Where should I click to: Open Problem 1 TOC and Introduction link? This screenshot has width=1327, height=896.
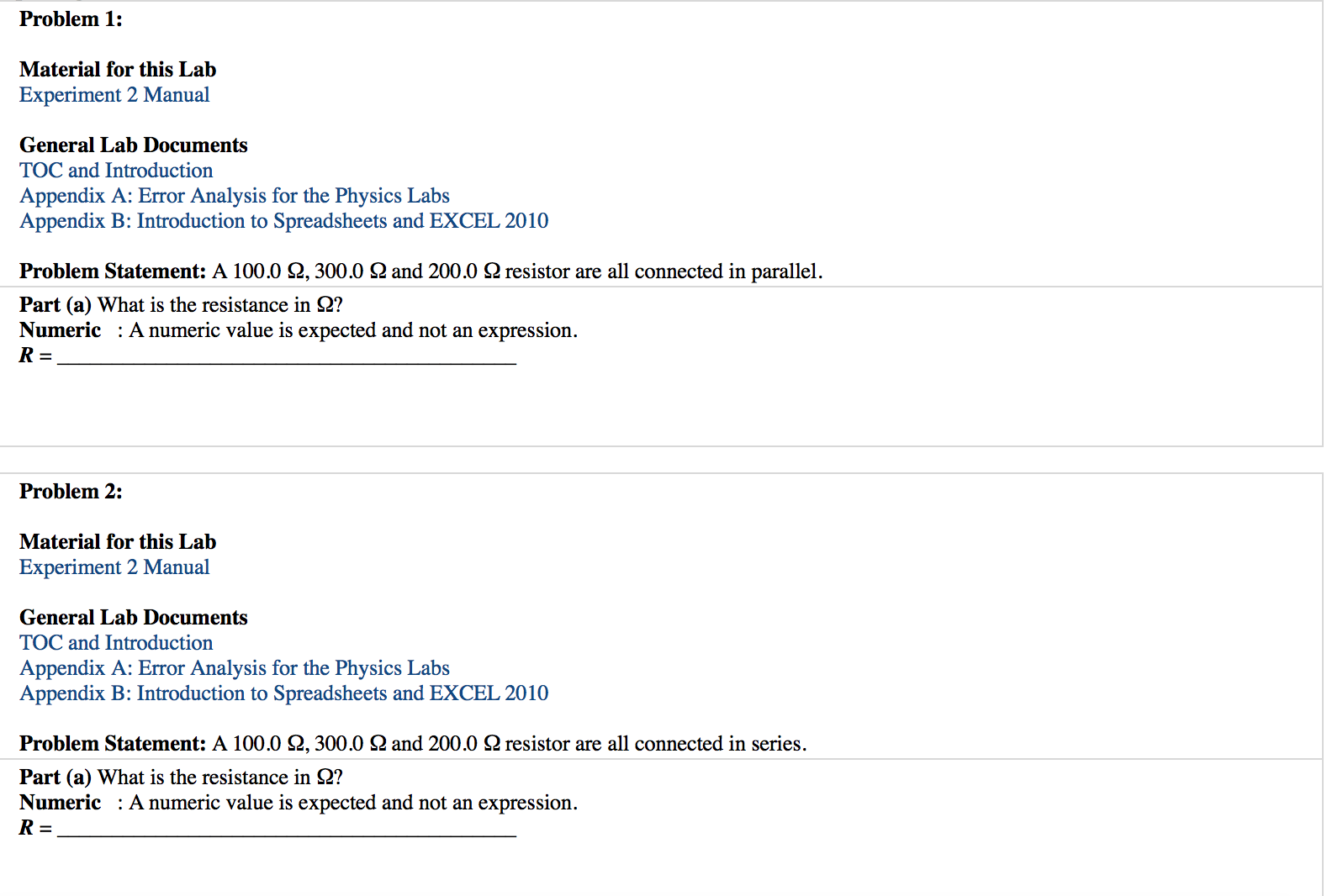coord(116,171)
